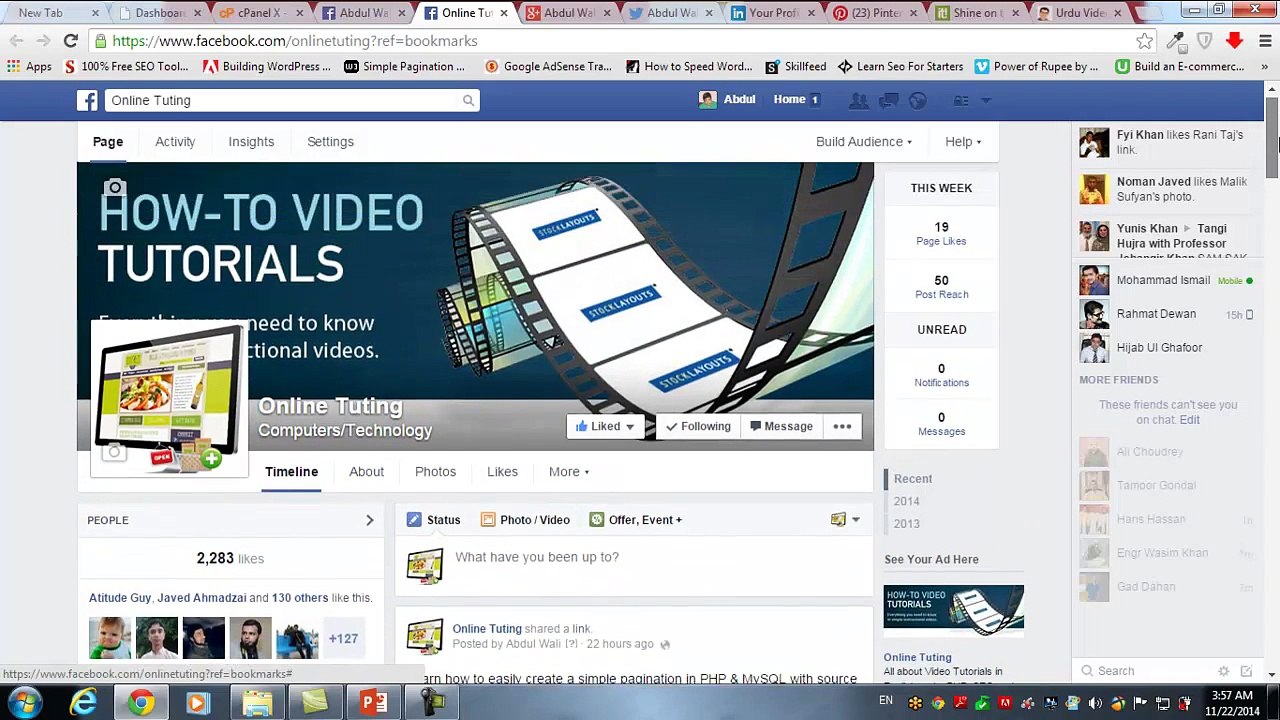Open PowerPoint from taskbar
Viewport: 1280px width, 720px height.
point(373,703)
